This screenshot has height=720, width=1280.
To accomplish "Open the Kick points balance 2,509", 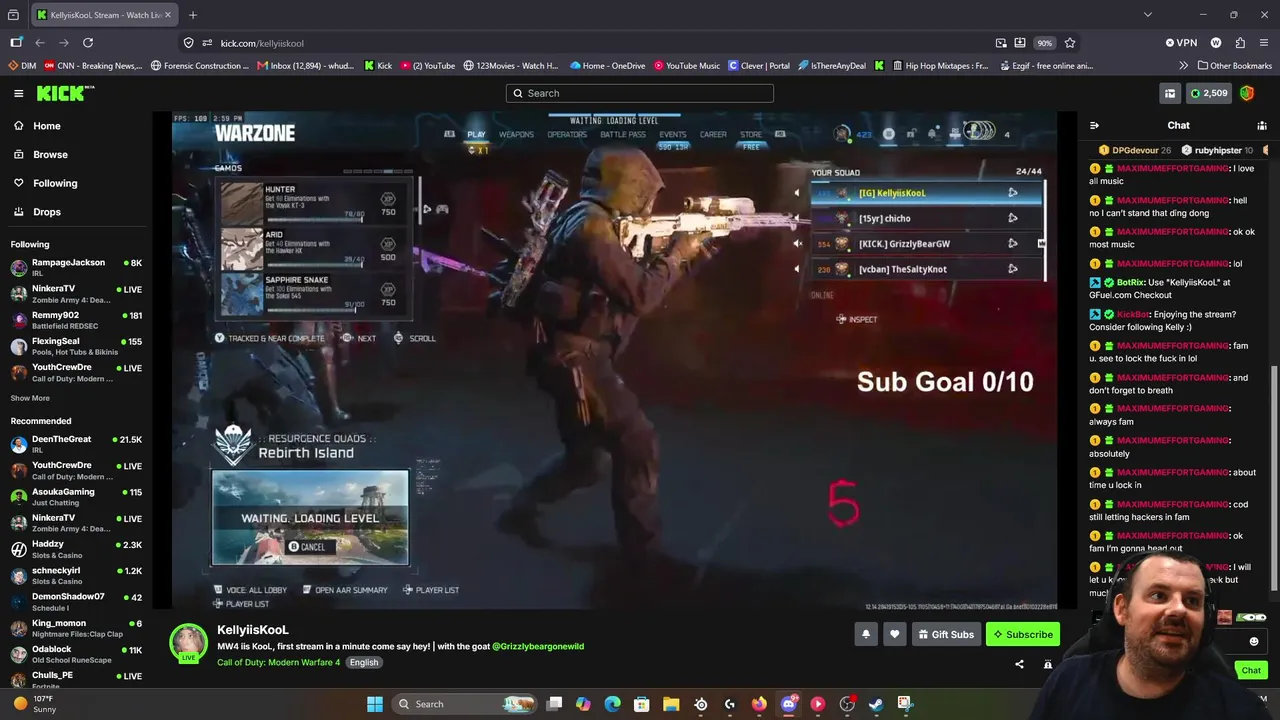I will [x=1209, y=93].
